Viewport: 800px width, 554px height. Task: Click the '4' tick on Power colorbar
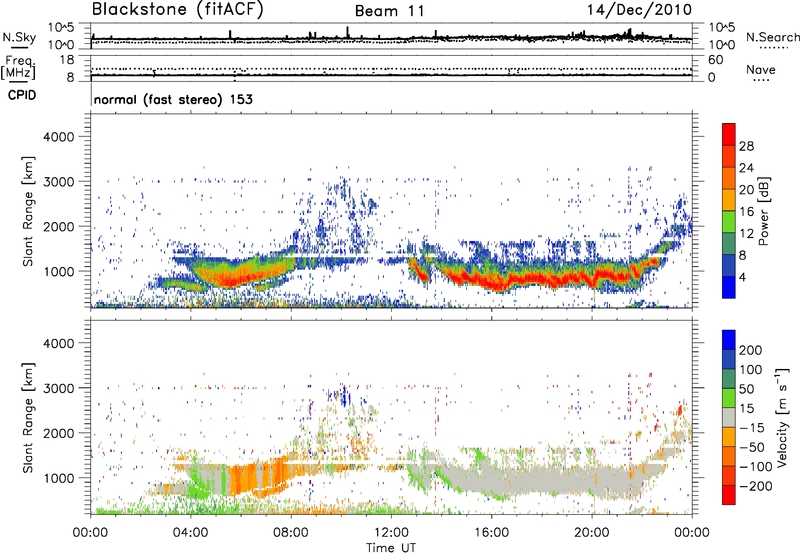742,277
